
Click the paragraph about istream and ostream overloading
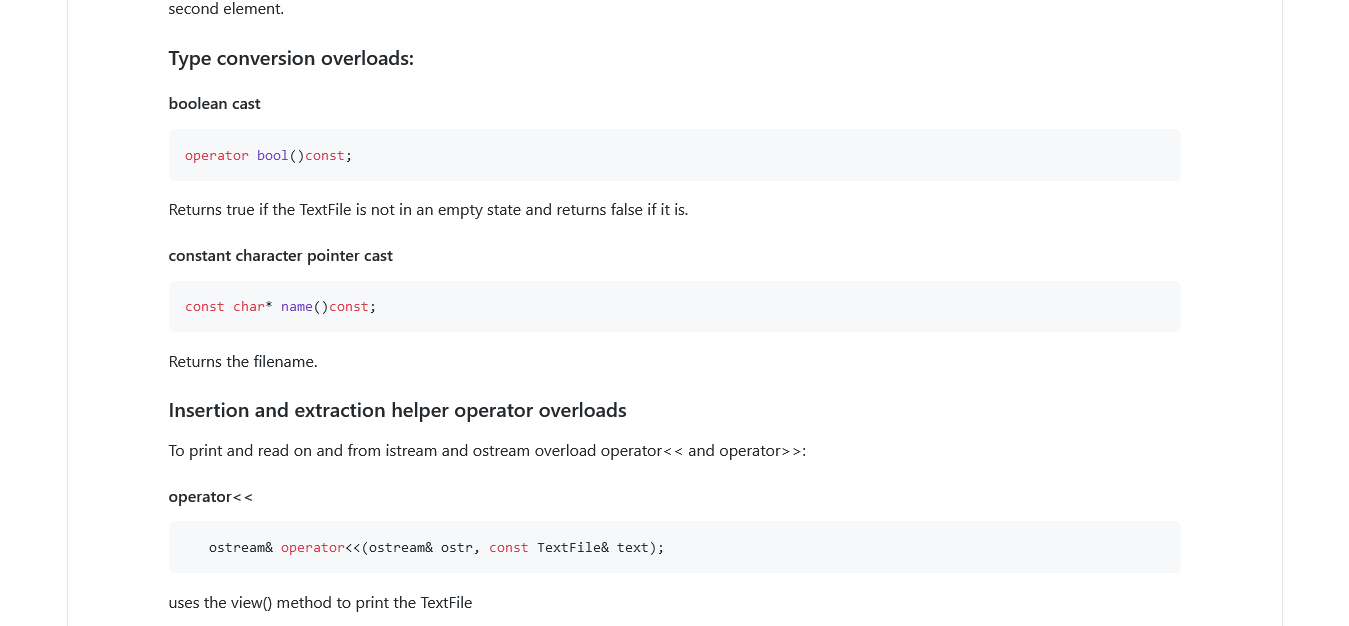[487, 450]
